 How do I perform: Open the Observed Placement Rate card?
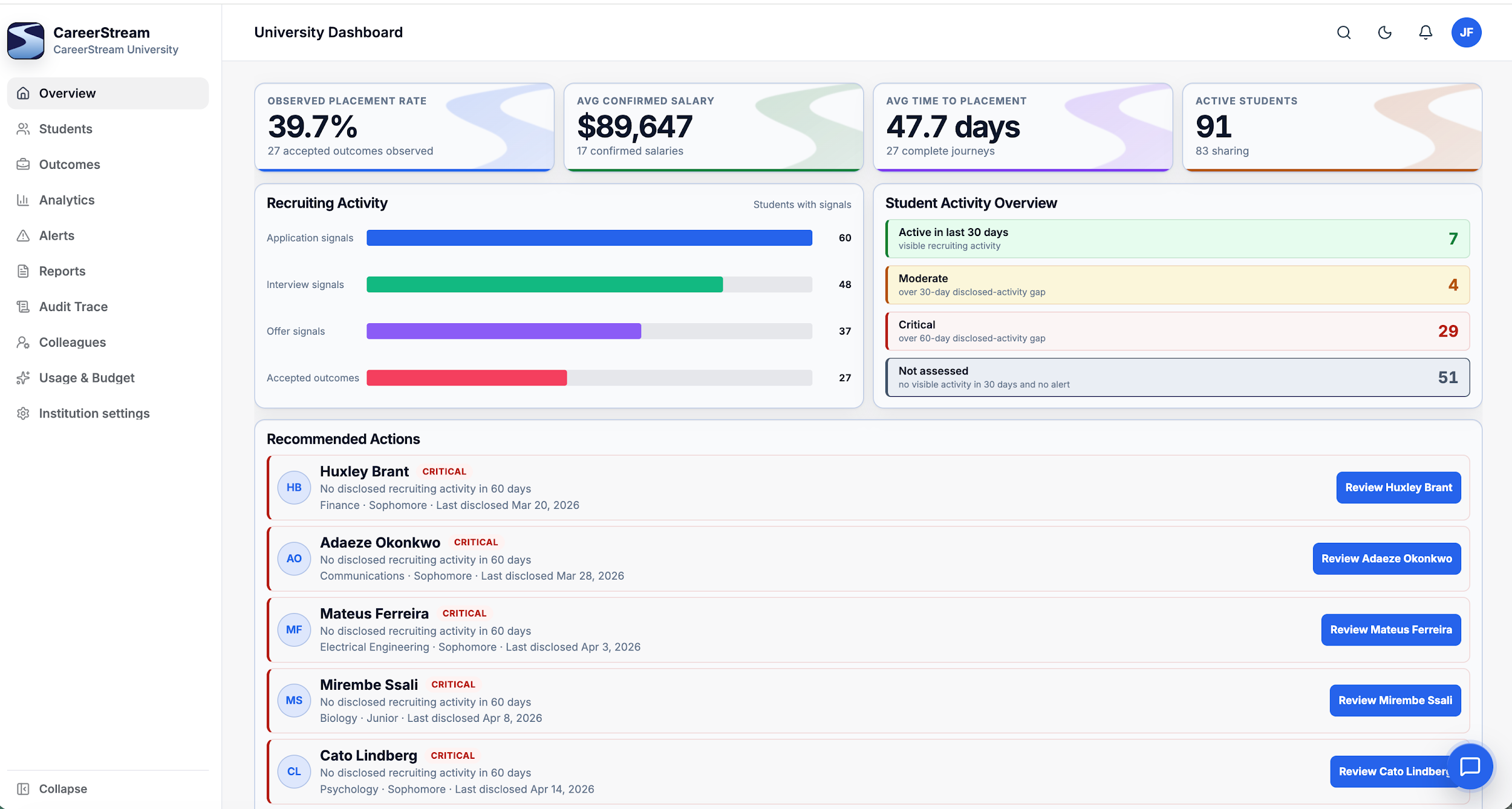pyautogui.click(x=404, y=127)
